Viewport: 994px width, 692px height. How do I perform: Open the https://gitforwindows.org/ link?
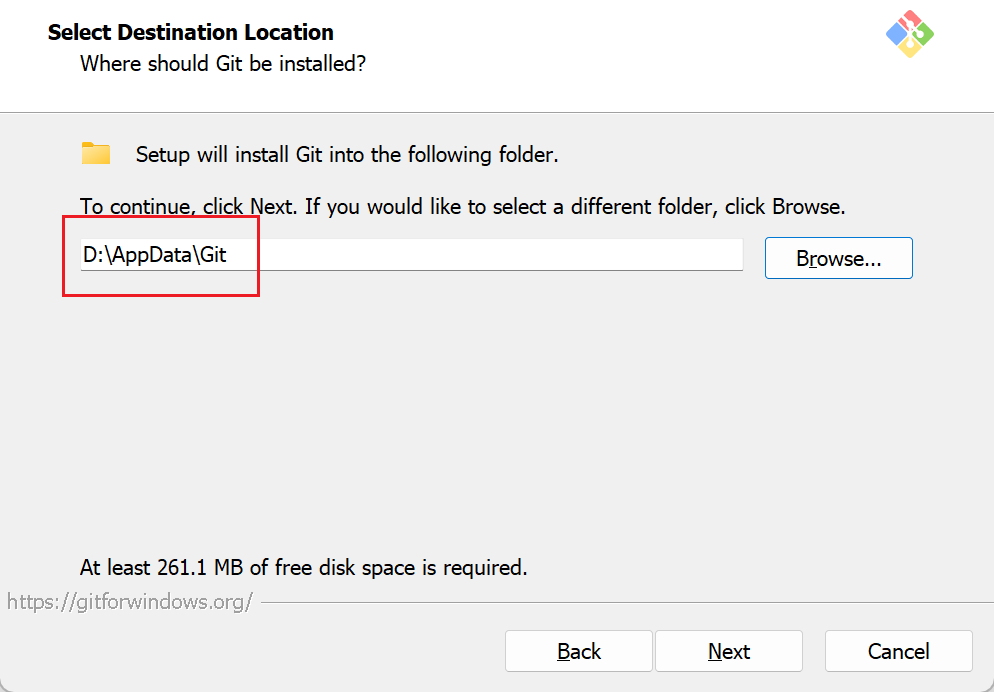point(130,601)
